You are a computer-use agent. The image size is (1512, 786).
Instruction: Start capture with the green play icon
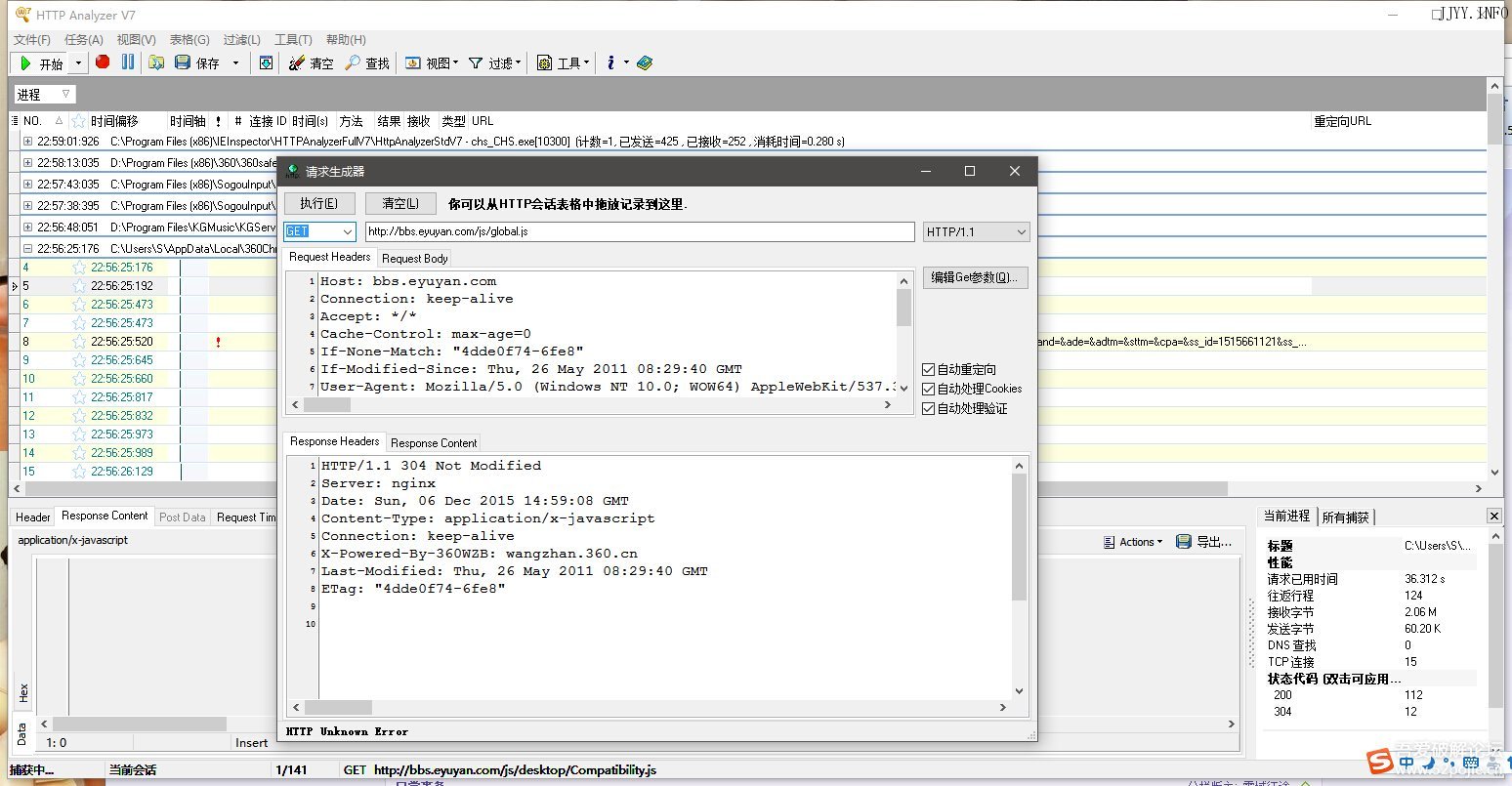24,62
